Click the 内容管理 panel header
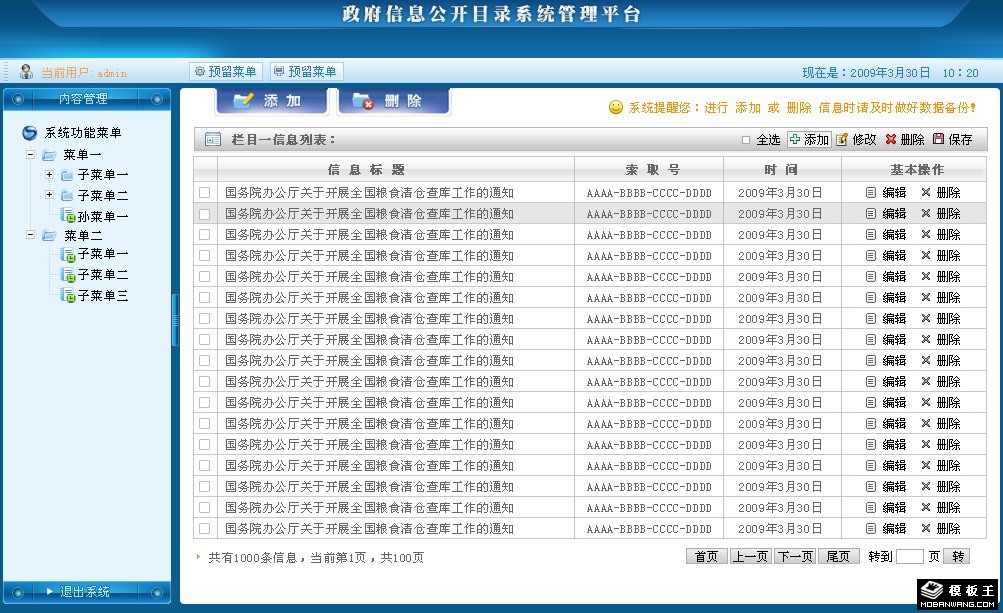 pos(87,99)
